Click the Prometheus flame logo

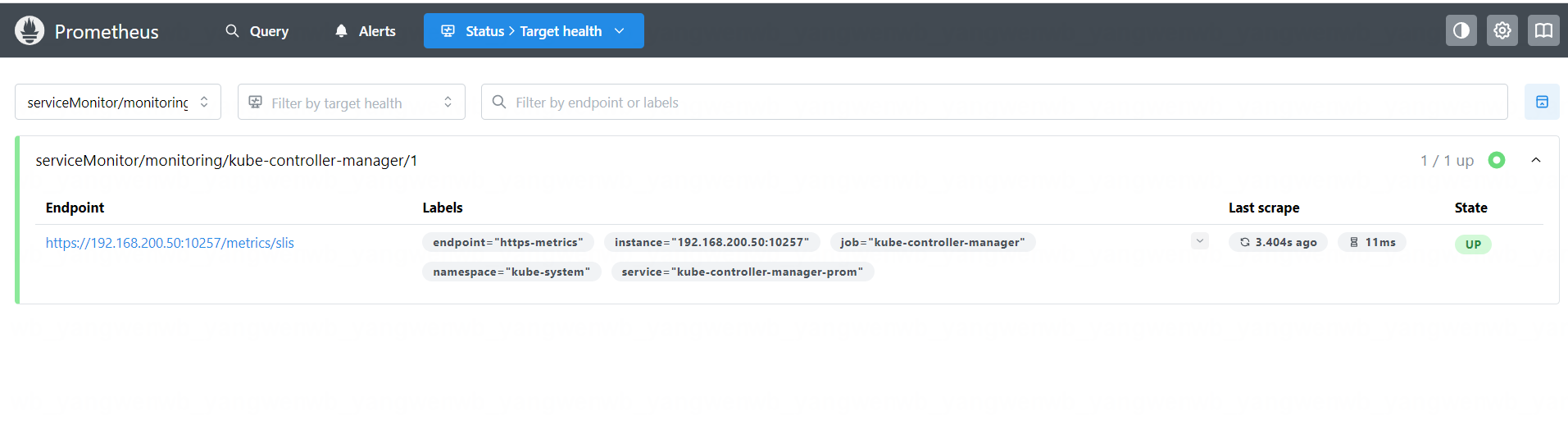click(x=30, y=31)
